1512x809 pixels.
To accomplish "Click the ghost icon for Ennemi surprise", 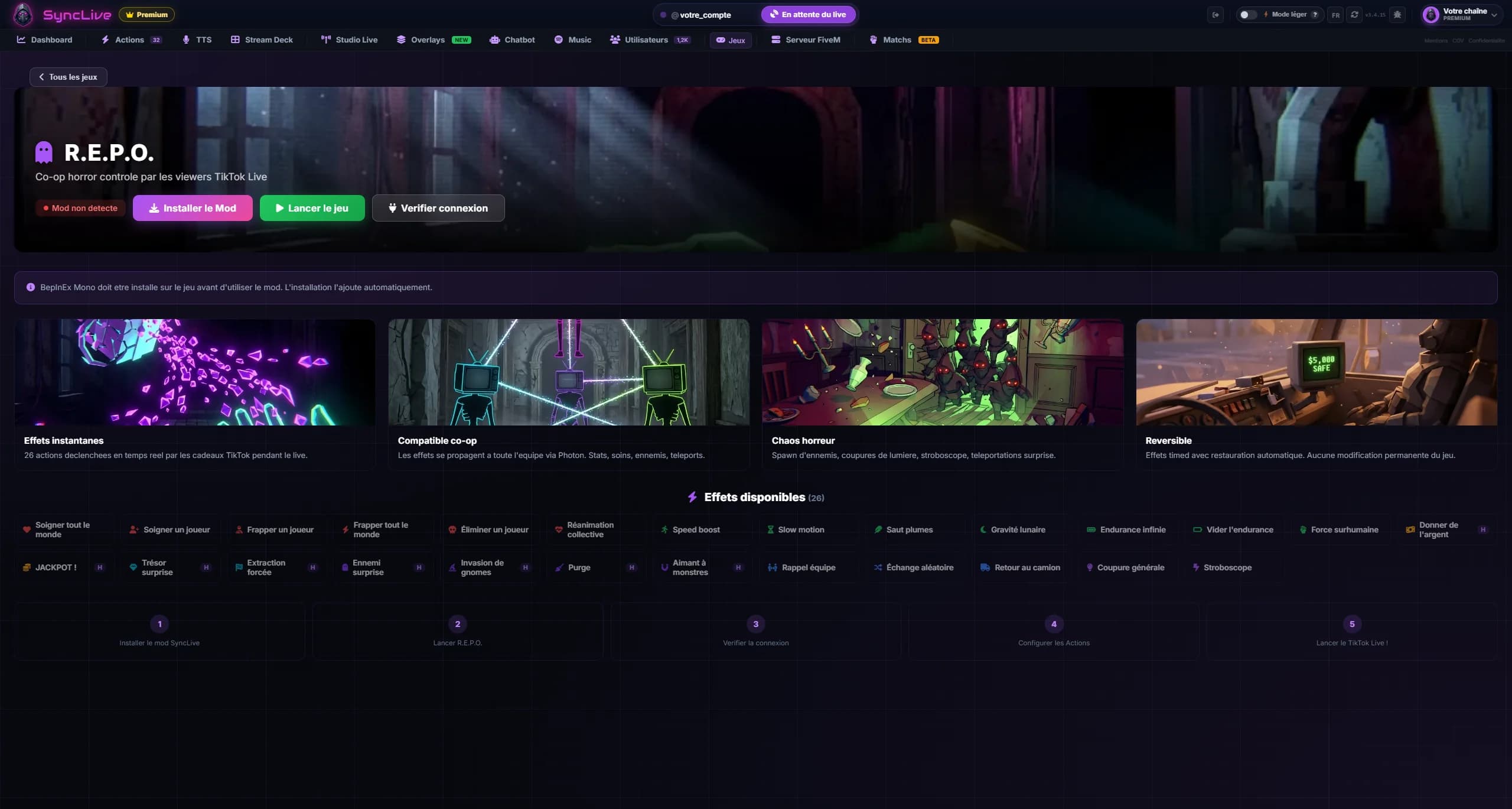I will [x=345, y=567].
